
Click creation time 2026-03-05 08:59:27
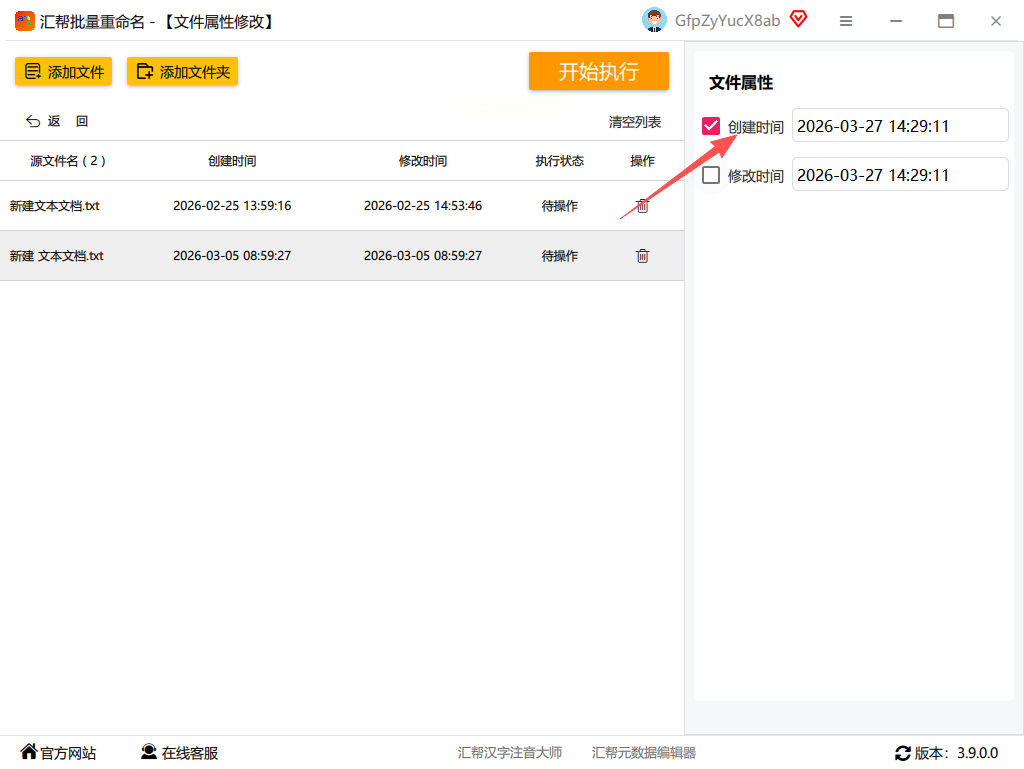(232, 255)
